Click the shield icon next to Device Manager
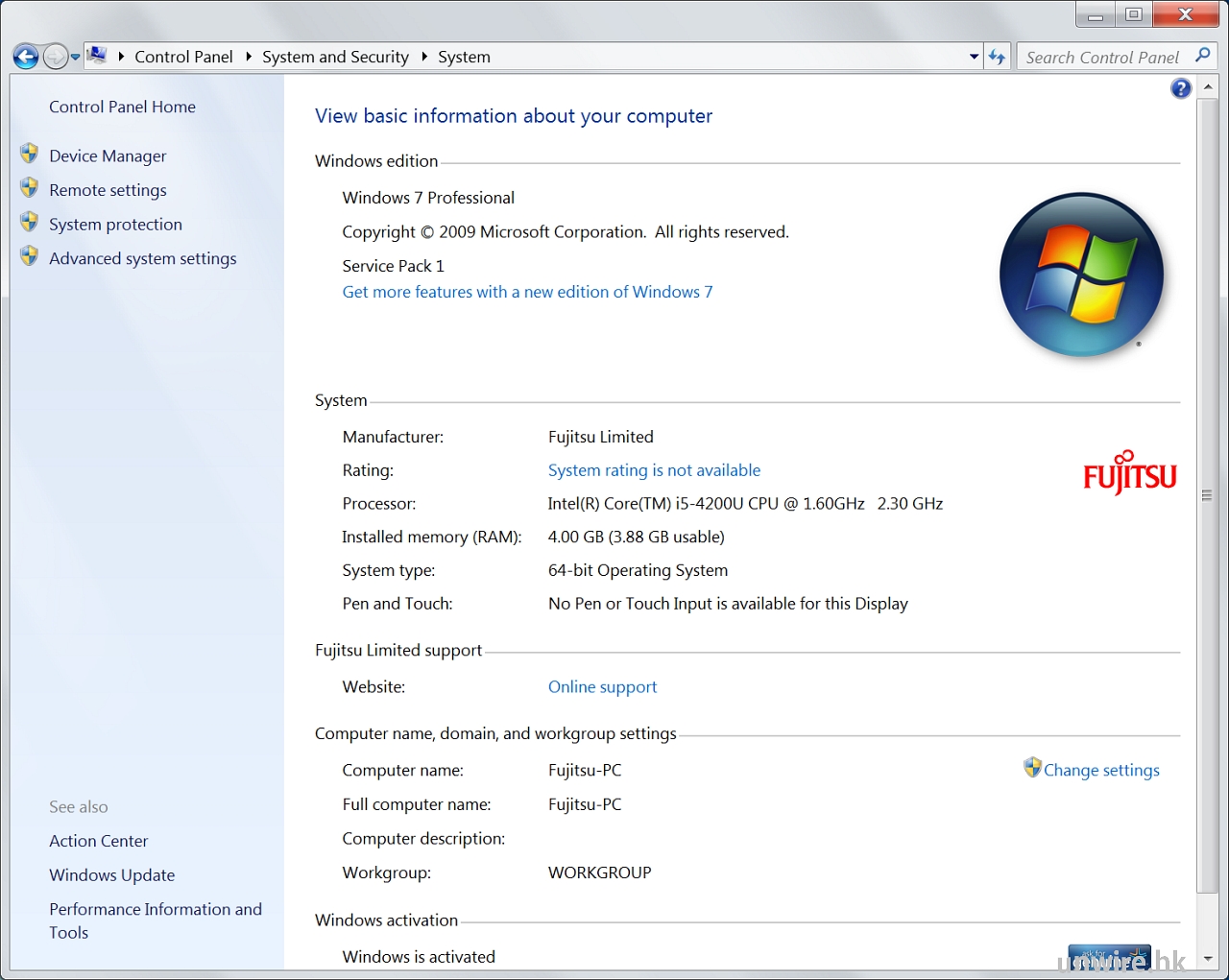Viewport: 1229px width, 980px height. tap(30, 155)
